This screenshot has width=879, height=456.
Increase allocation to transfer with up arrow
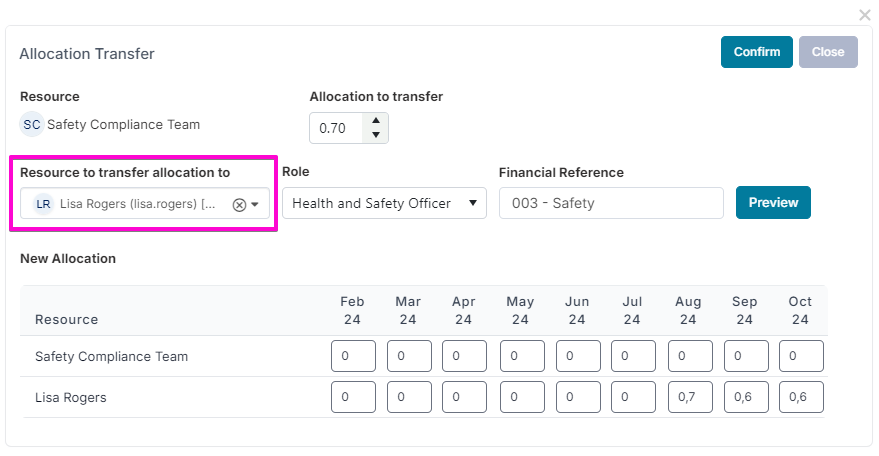(x=376, y=121)
